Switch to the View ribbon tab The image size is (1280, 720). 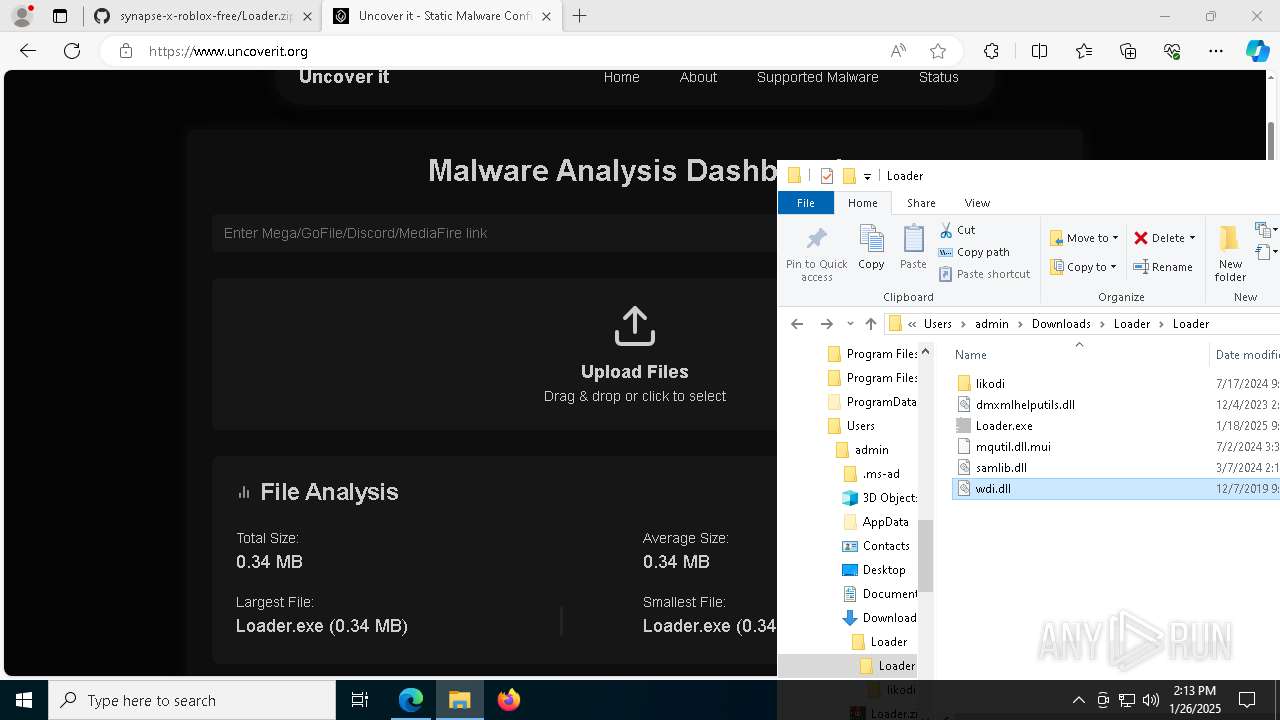[x=977, y=203]
